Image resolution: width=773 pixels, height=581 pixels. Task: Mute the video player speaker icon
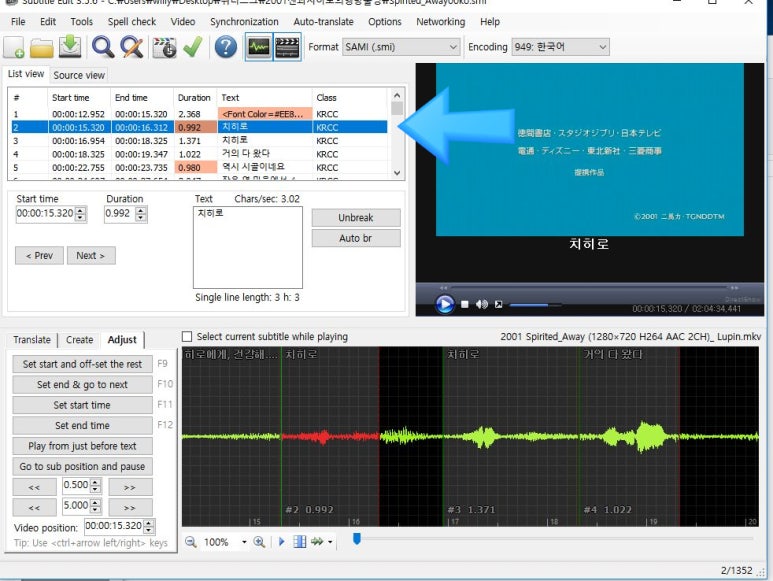[x=481, y=305]
